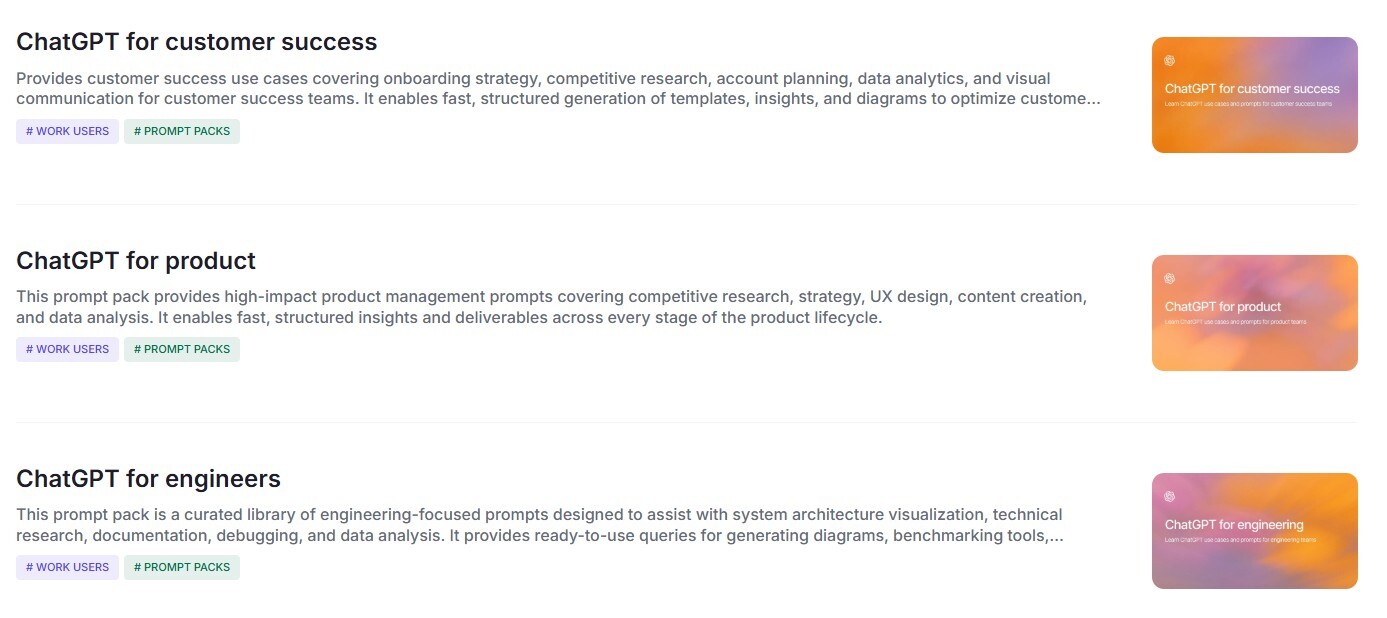Screen dimensions: 1387x618
Task: Click 'ChatGPT for engineering' text on thumbnail
Action: click(x=1234, y=525)
